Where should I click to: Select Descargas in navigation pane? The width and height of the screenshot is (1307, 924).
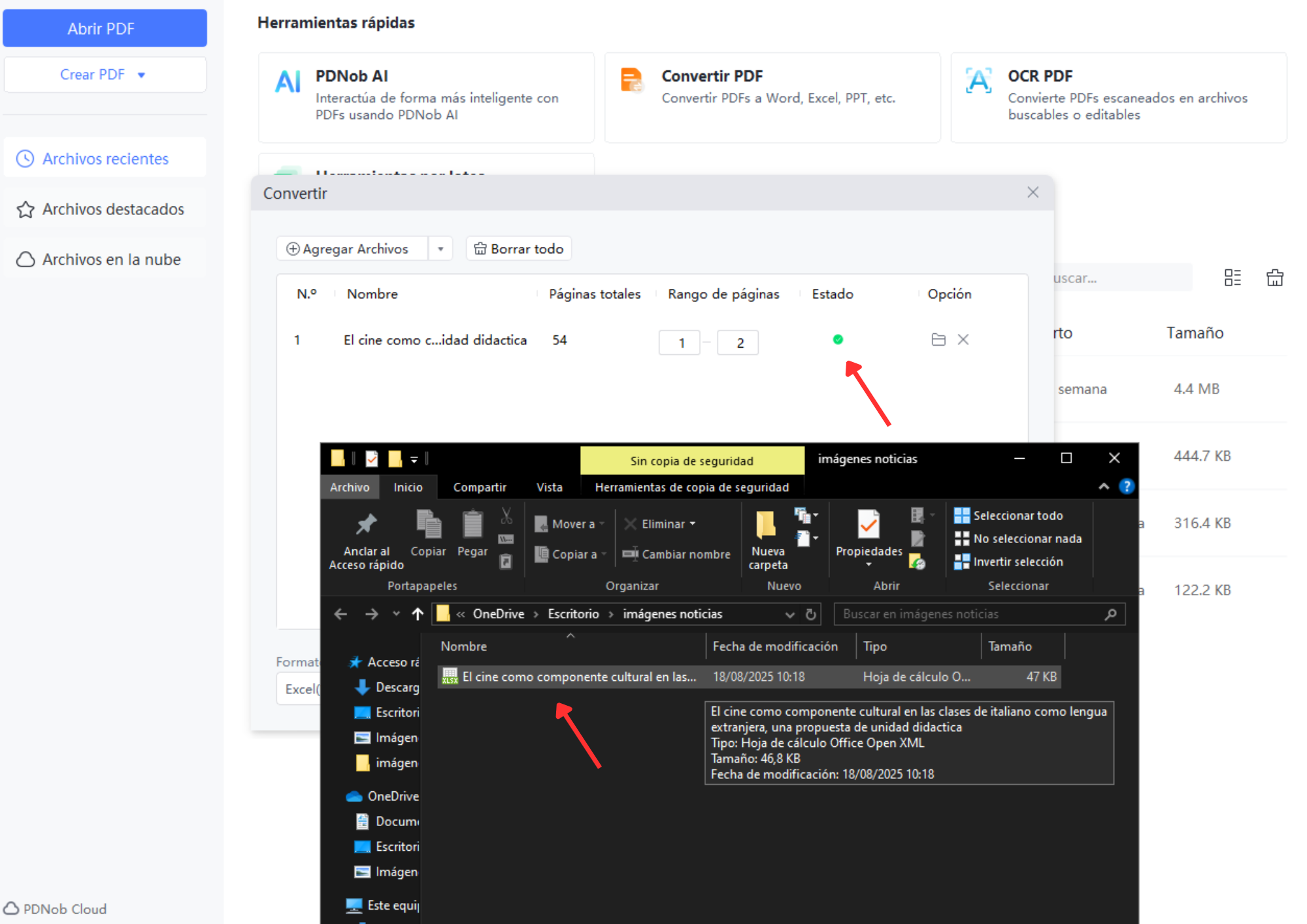tap(386, 687)
